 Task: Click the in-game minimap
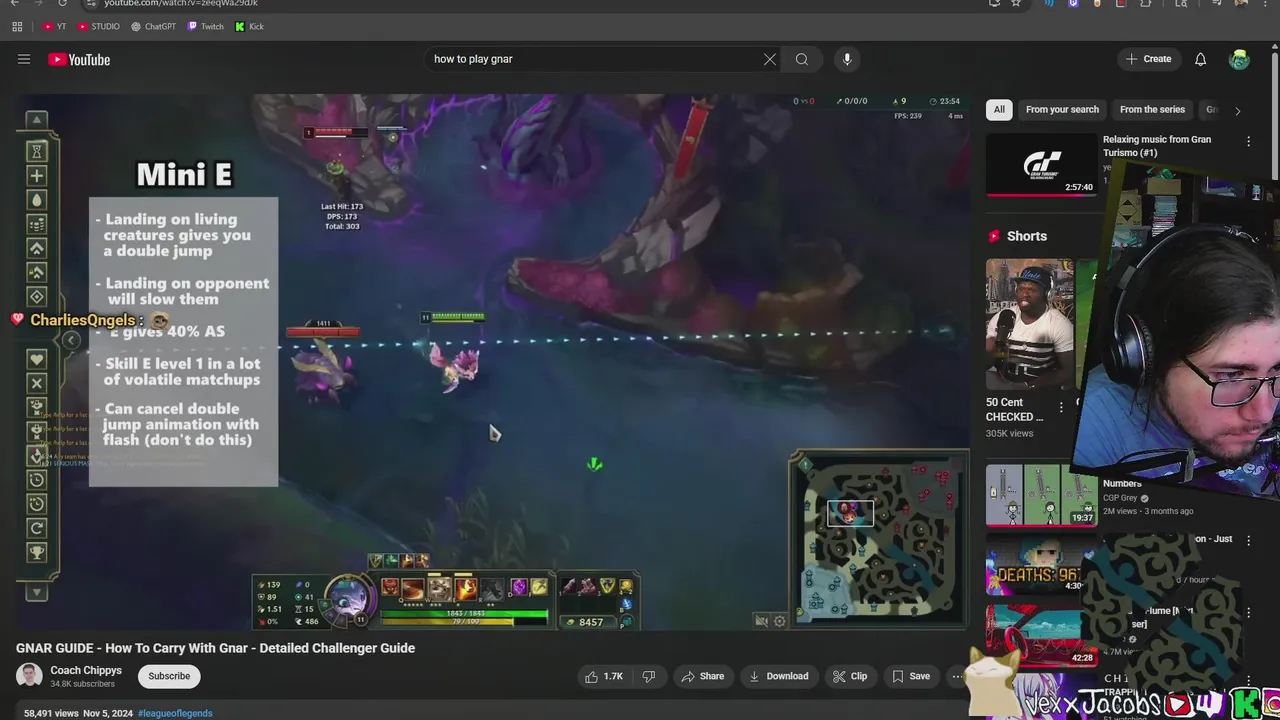click(x=880, y=540)
